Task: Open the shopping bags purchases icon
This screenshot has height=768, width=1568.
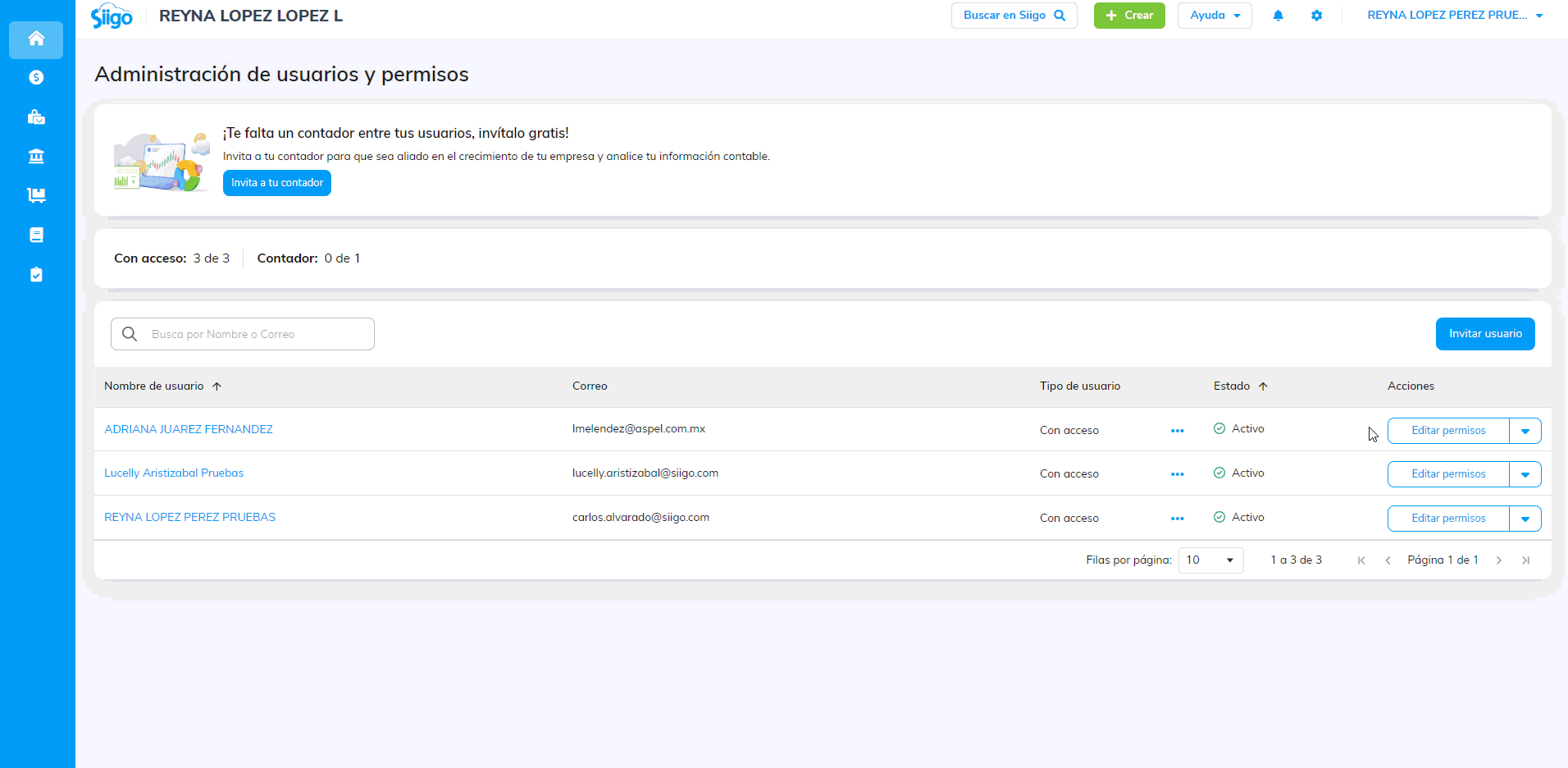Action: point(36,117)
